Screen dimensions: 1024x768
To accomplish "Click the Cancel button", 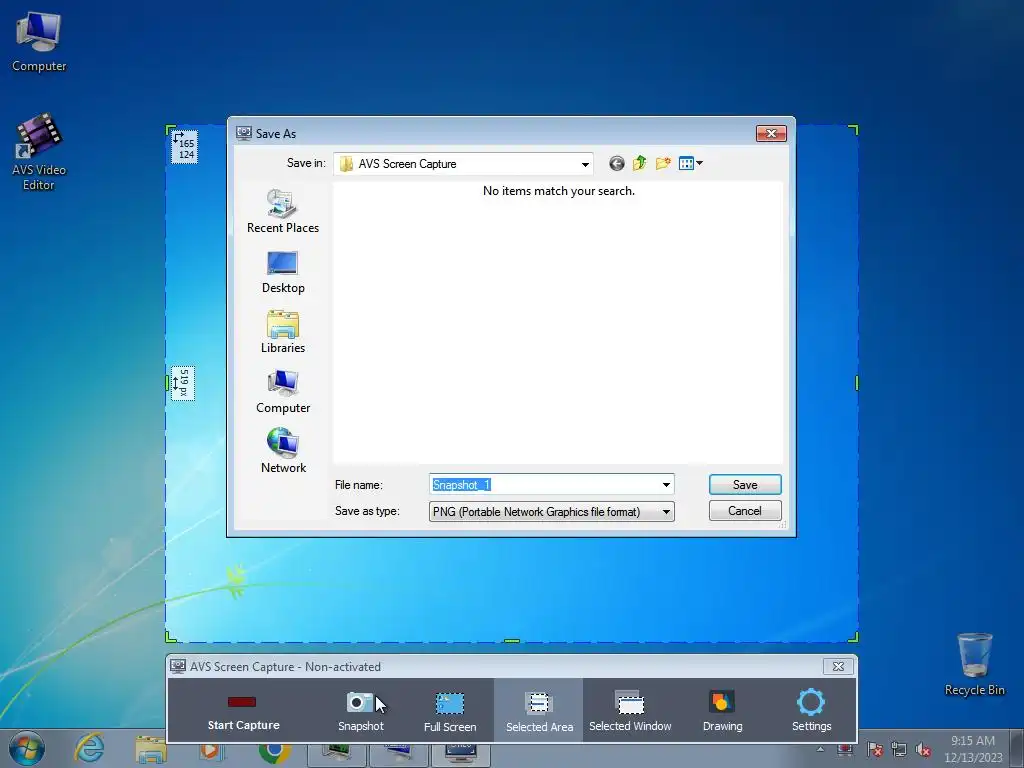I will pos(745,511).
